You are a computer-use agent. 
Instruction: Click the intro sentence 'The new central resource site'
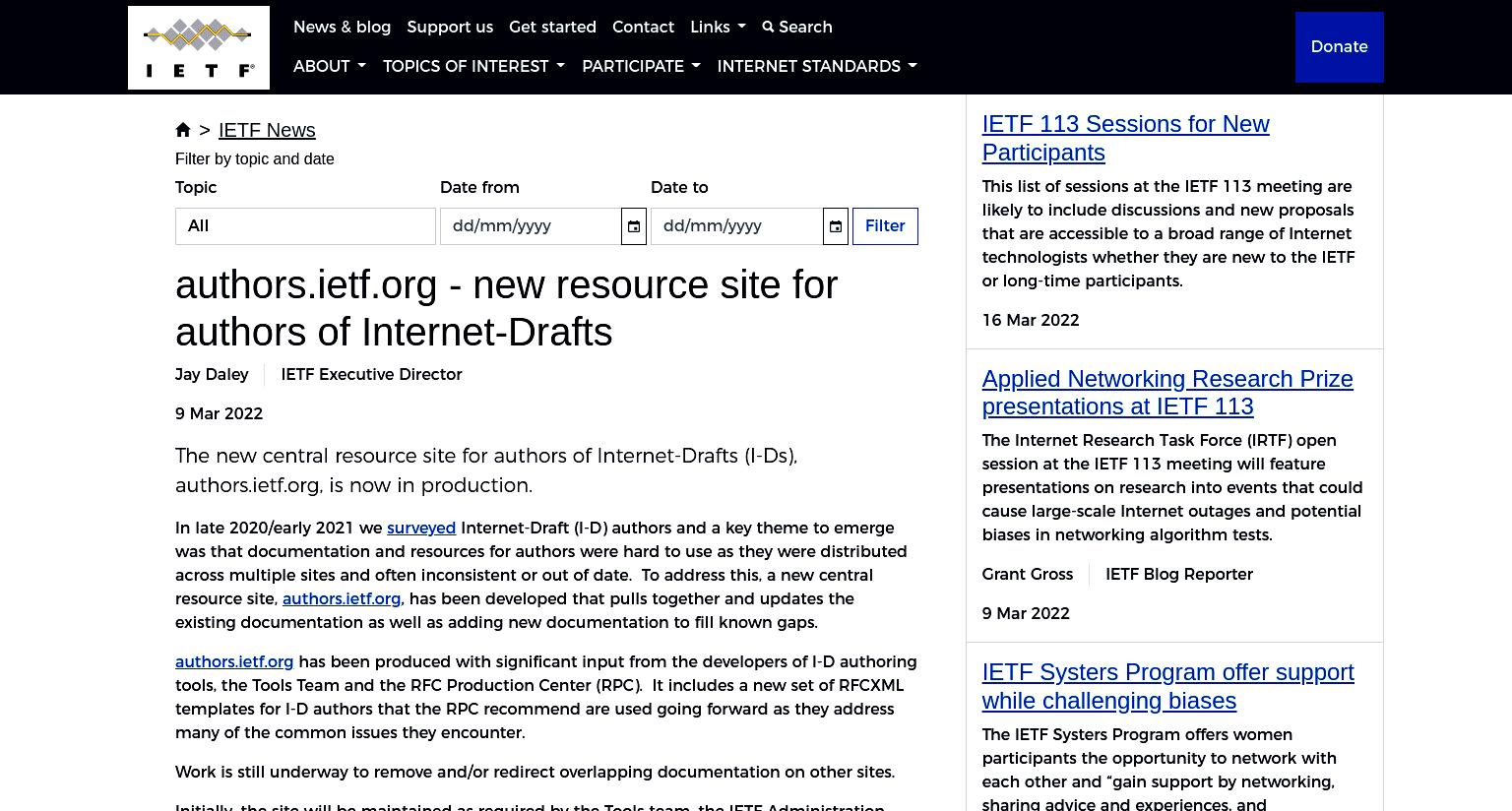tap(486, 470)
